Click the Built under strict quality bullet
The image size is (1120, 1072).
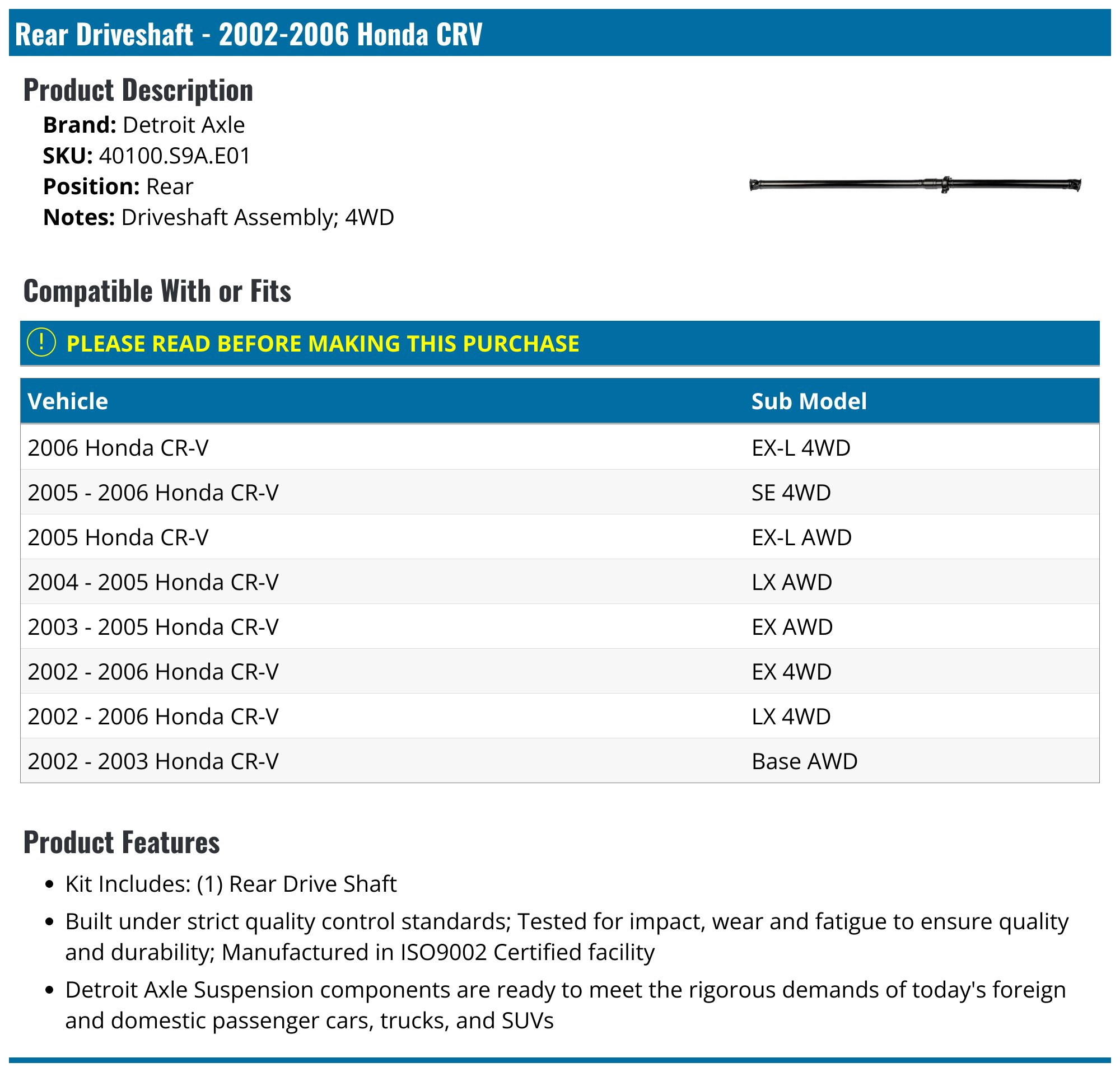pos(567,937)
